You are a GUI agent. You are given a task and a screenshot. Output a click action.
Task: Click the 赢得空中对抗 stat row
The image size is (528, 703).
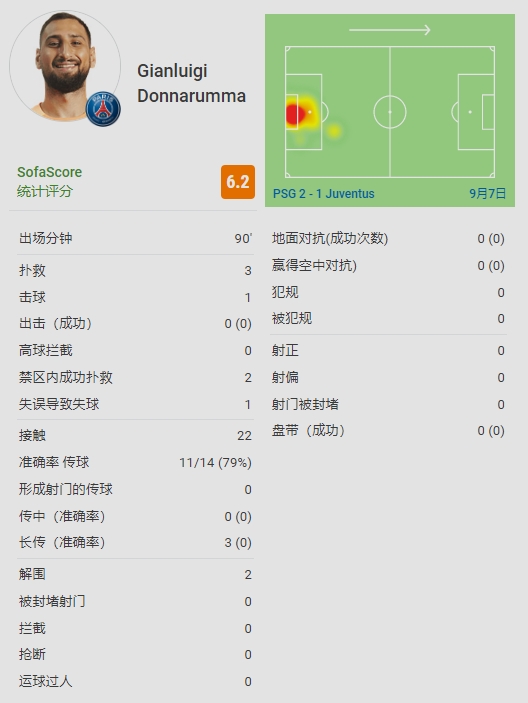[388, 265]
